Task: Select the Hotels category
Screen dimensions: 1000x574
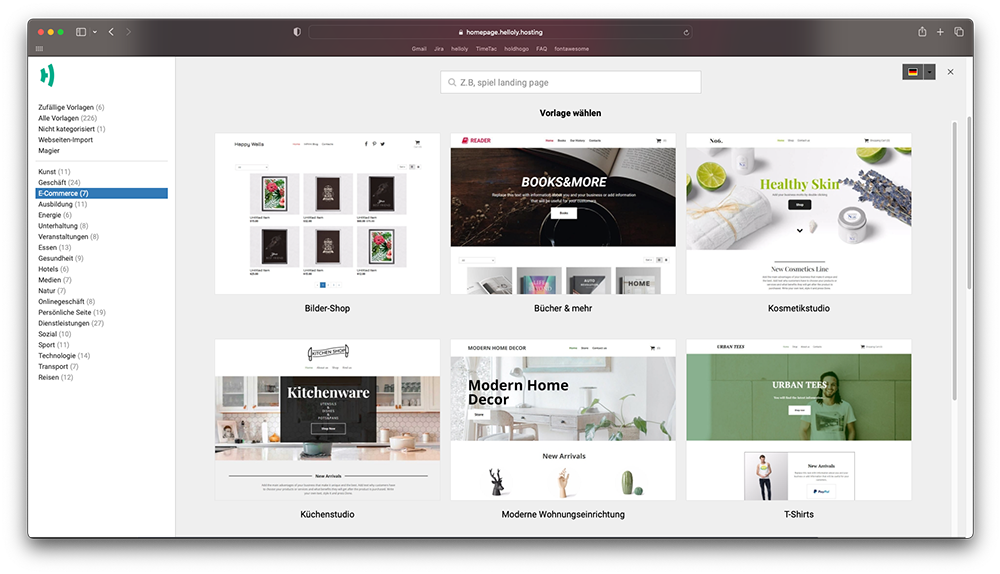Action: (53, 269)
